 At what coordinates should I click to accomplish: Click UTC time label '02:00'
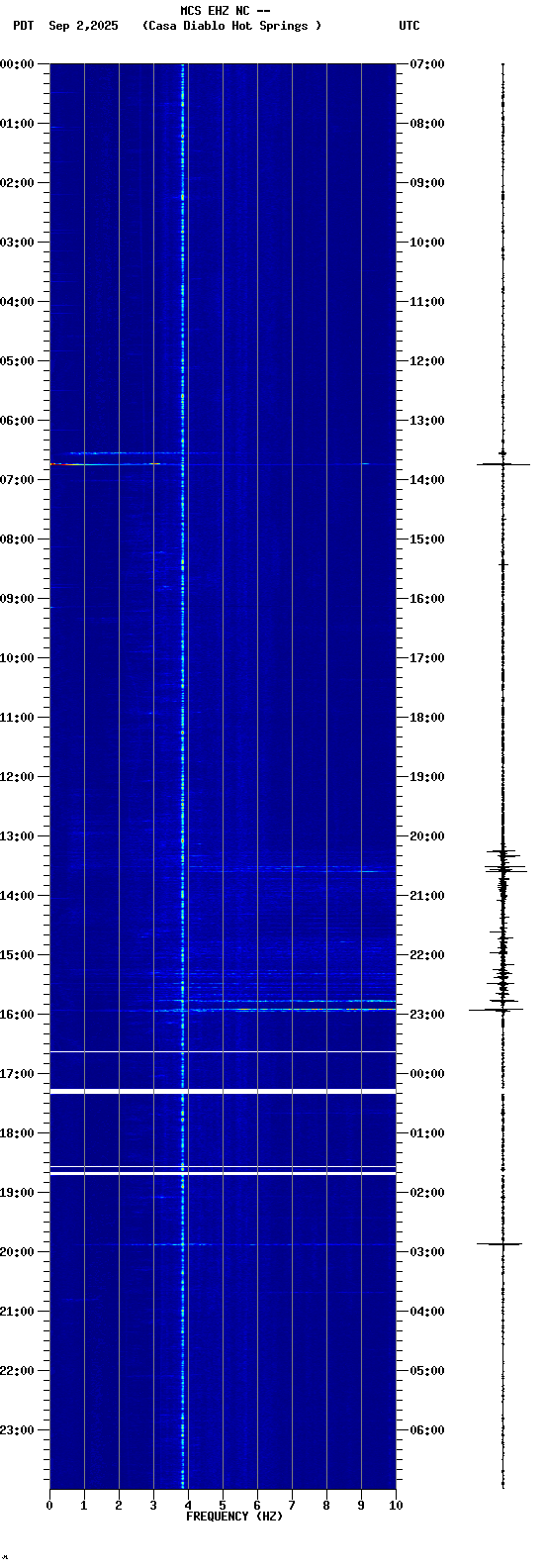click(x=427, y=1193)
